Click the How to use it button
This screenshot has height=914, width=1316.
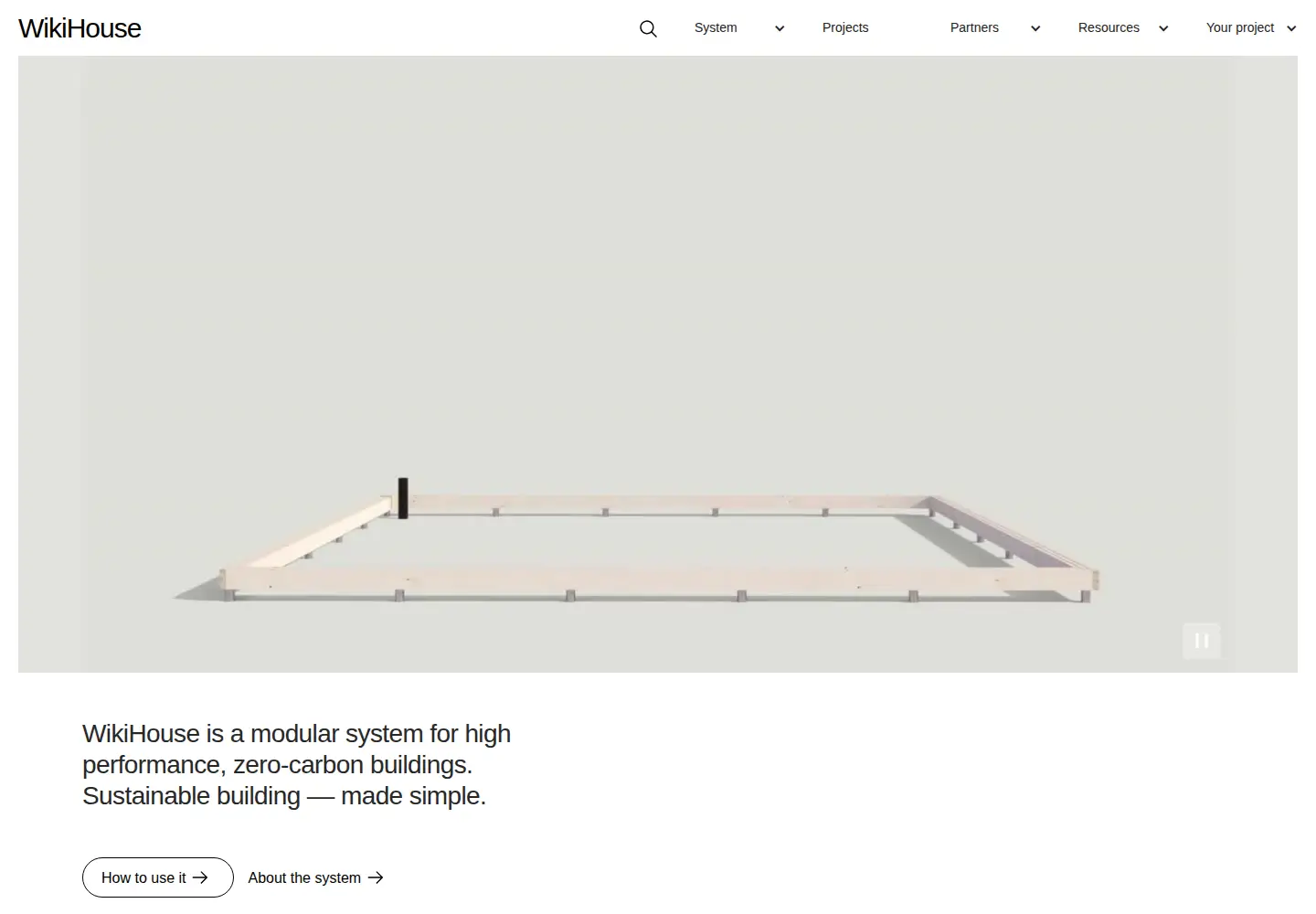click(158, 877)
